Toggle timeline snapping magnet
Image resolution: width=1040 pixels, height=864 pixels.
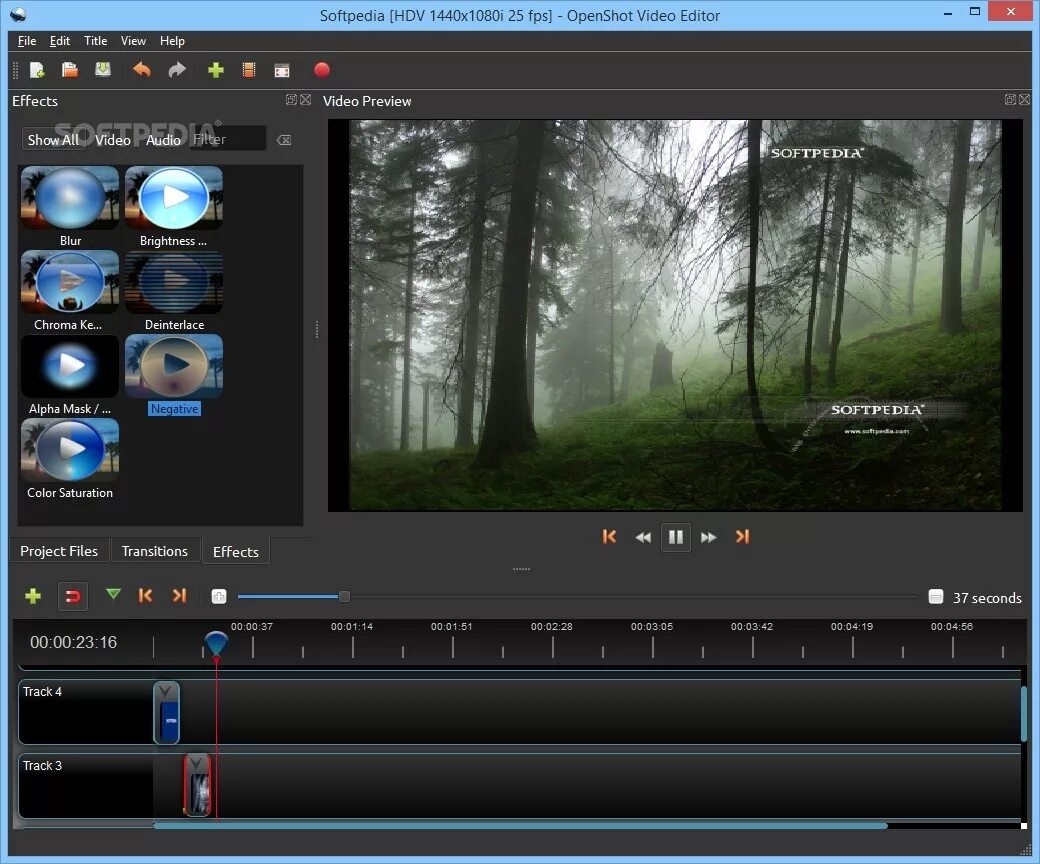point(72,596)
